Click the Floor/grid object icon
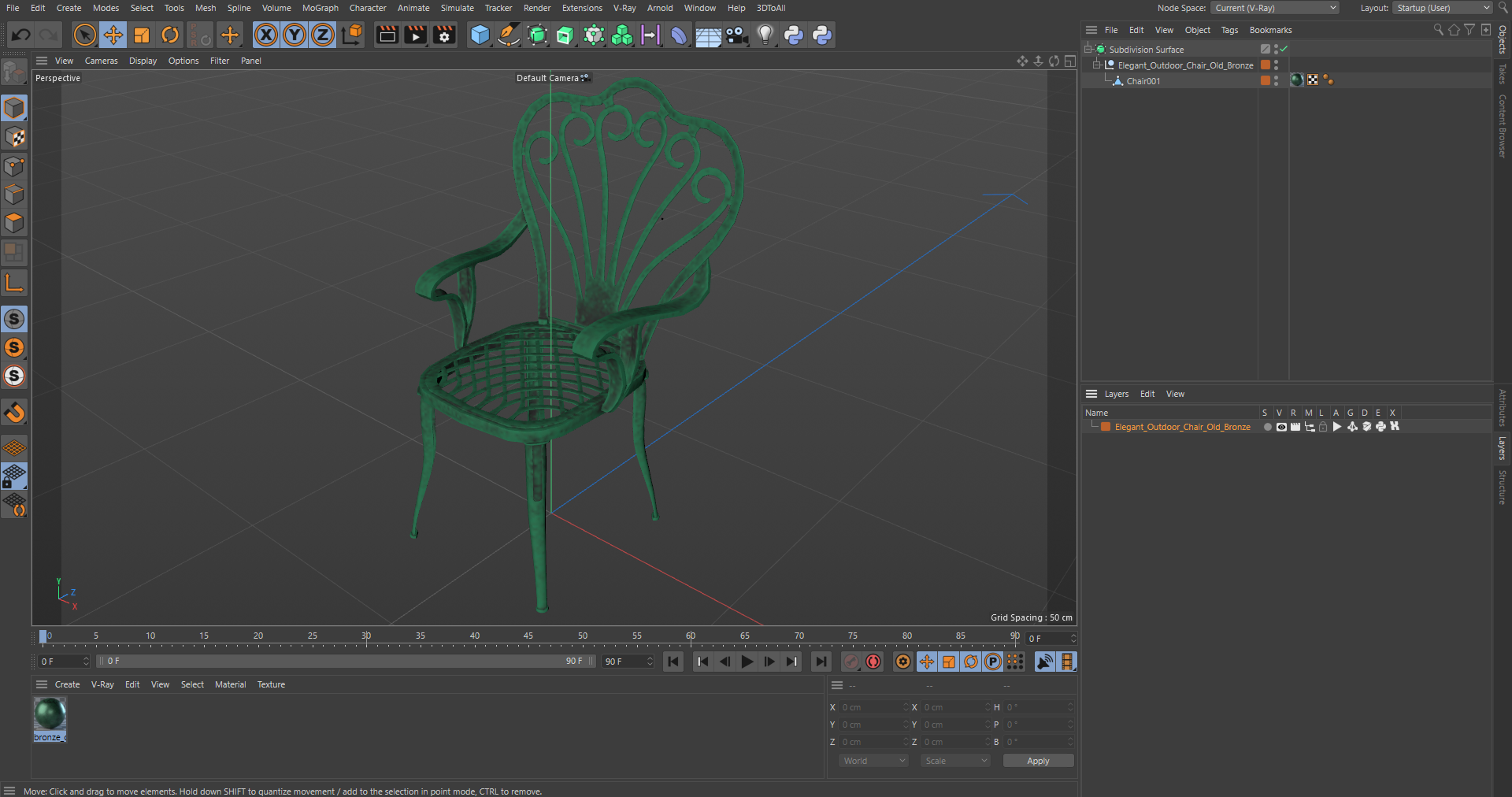The width and height of the screenshot is (1512, 797). pos(708,35)
